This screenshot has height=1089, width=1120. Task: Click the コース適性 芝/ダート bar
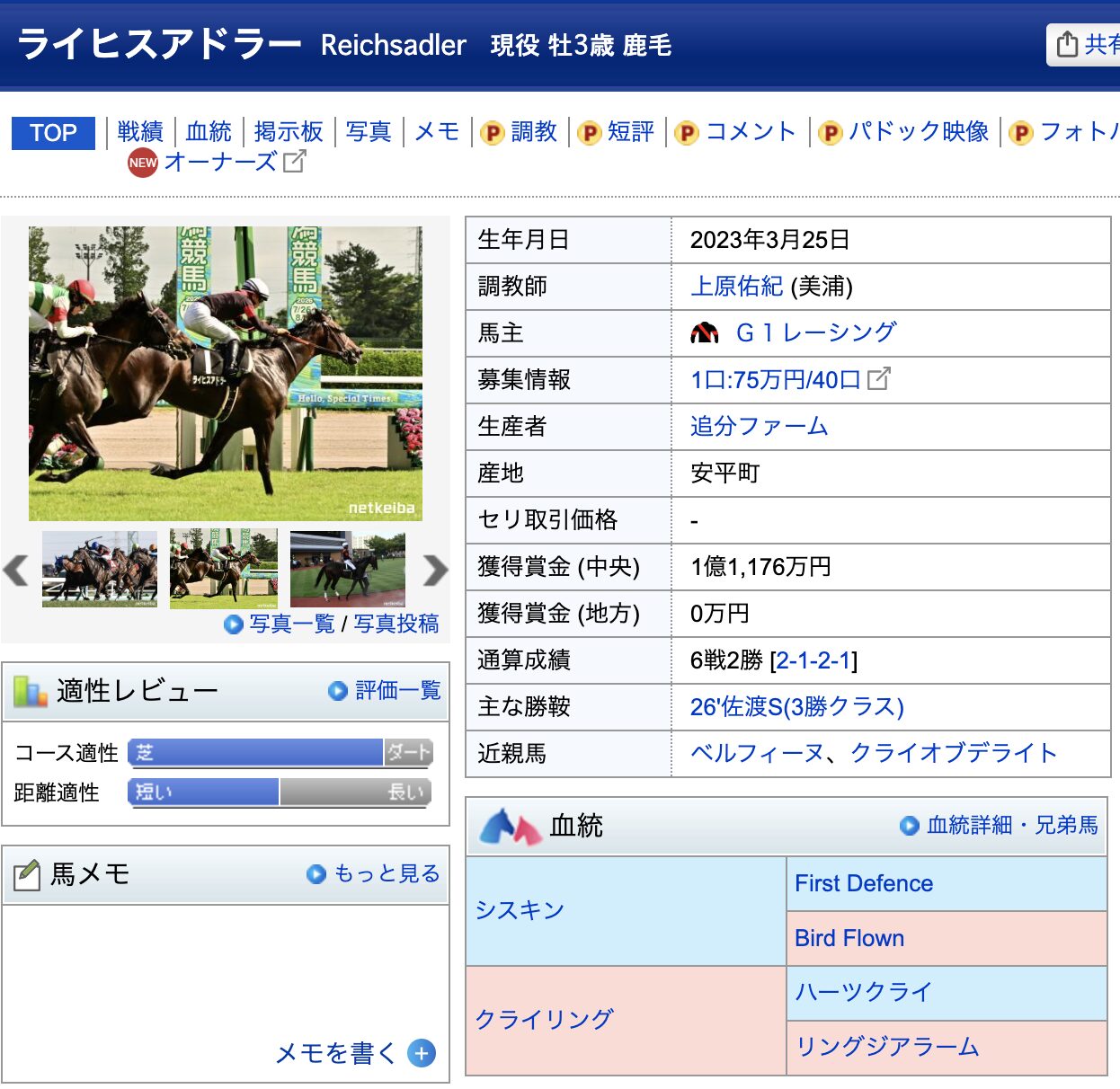pos(280,753)
